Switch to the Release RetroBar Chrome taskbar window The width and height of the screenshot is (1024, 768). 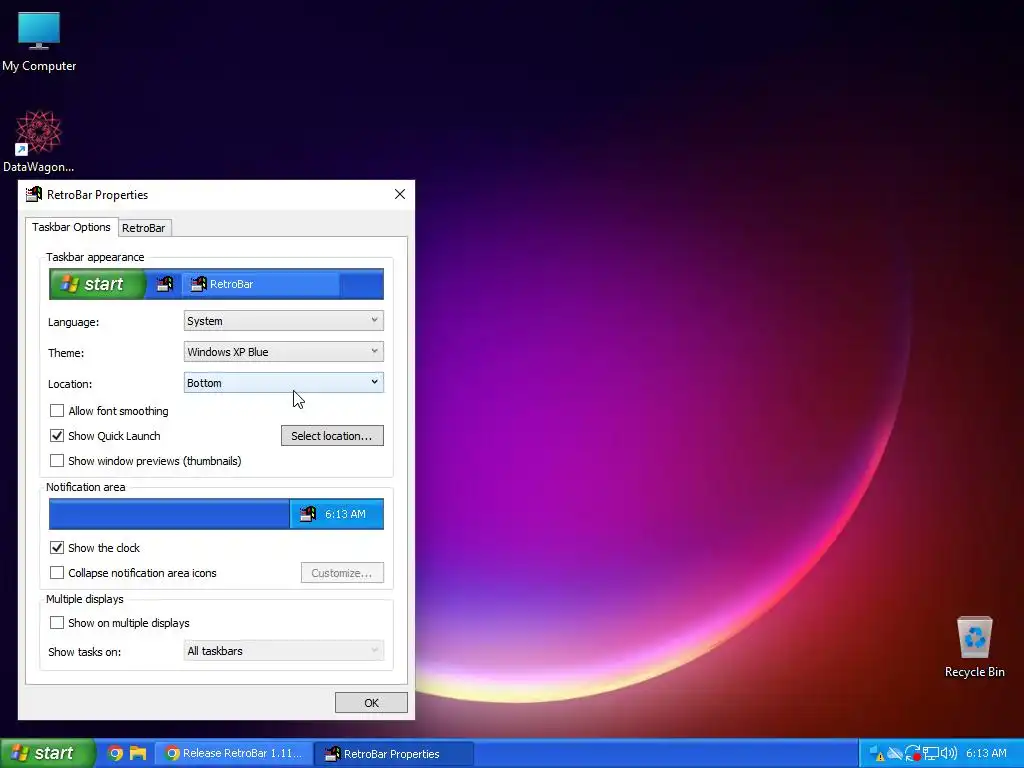pos(234,754)
